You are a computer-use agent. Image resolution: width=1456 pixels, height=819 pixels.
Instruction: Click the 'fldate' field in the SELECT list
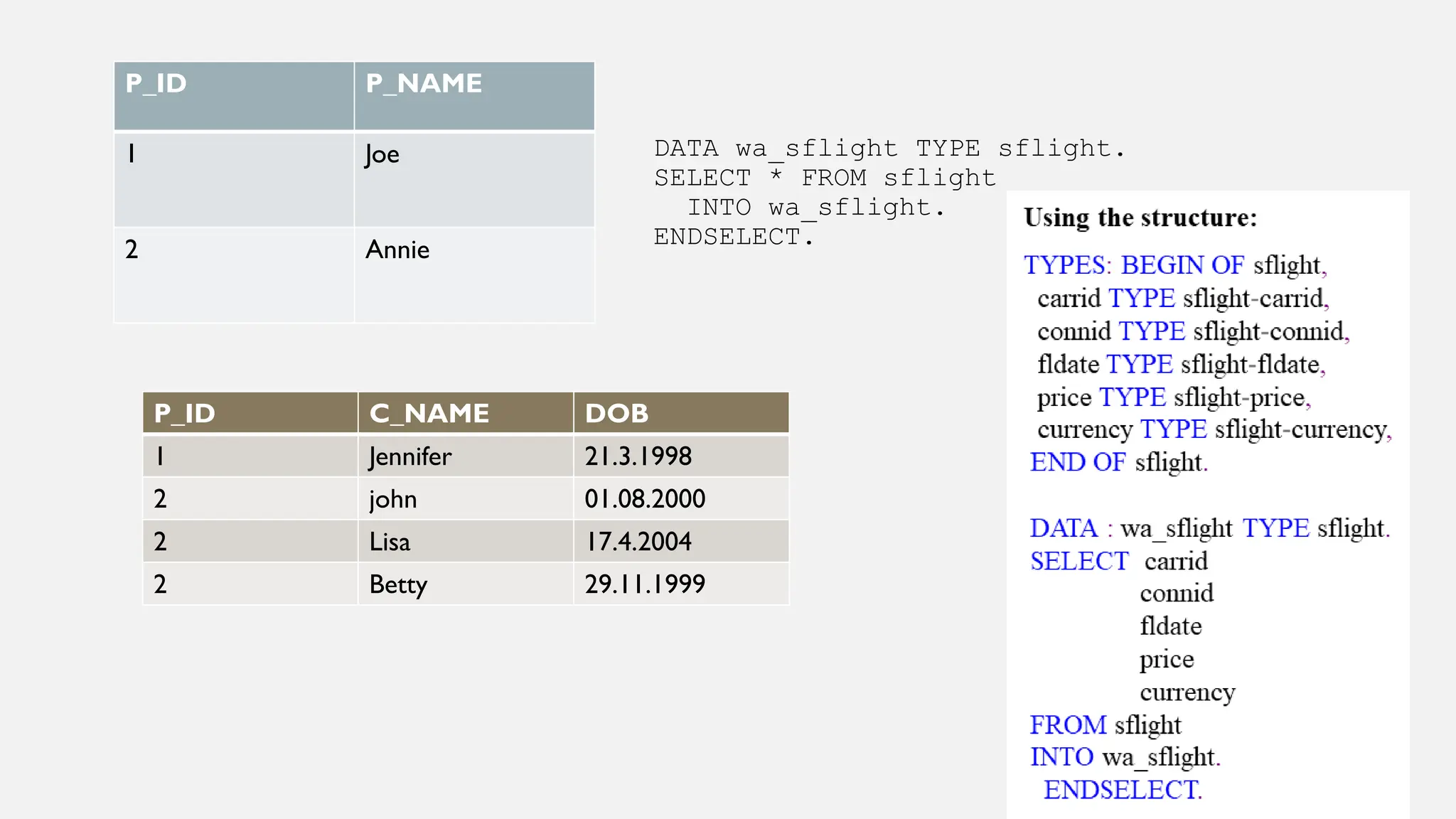(x=1171, y=626)
